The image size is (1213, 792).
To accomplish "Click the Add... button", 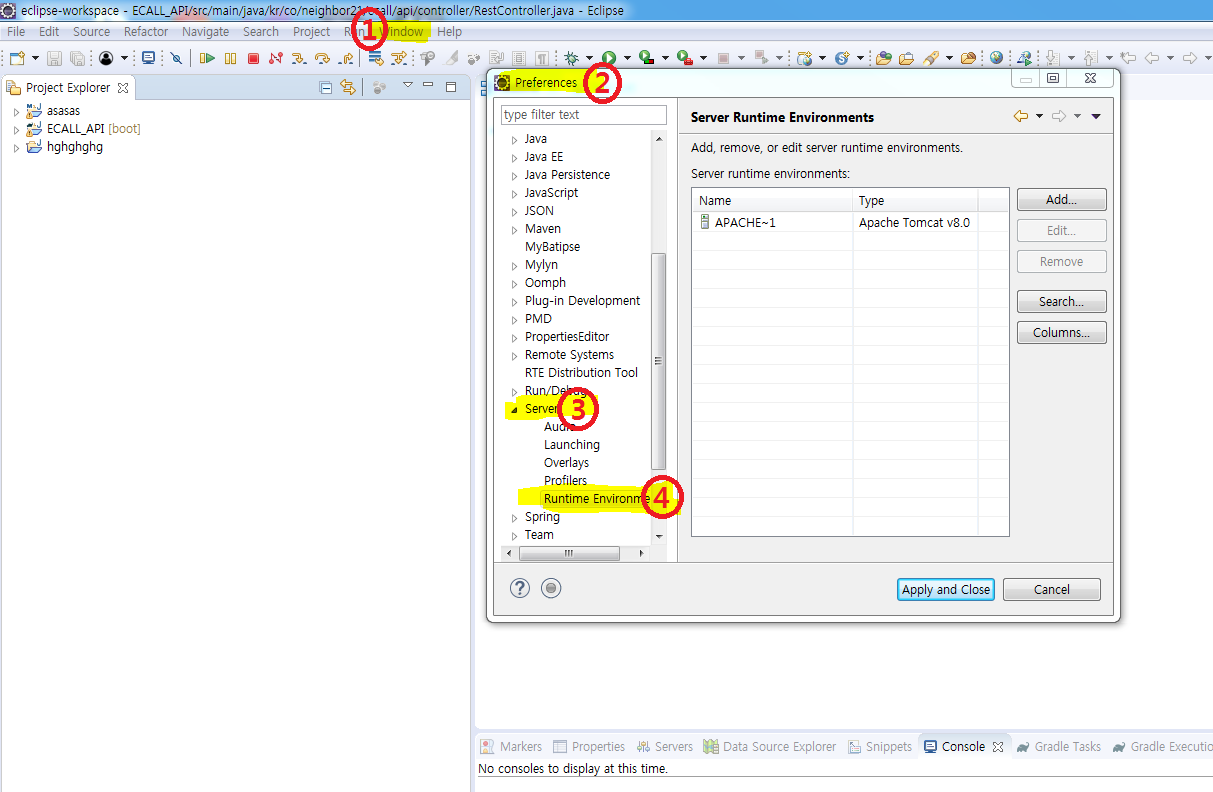I will point(1061,200).
